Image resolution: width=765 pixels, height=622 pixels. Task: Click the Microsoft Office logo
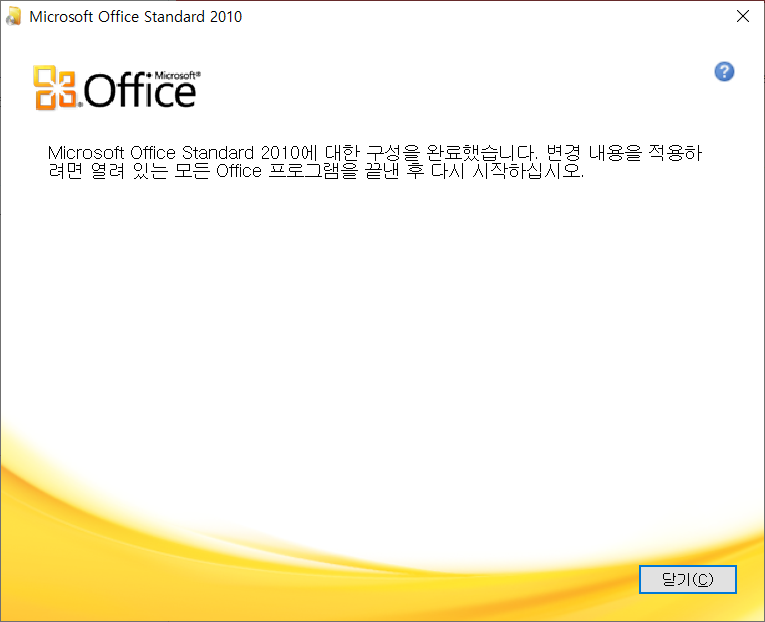click(x=117, y=88)
